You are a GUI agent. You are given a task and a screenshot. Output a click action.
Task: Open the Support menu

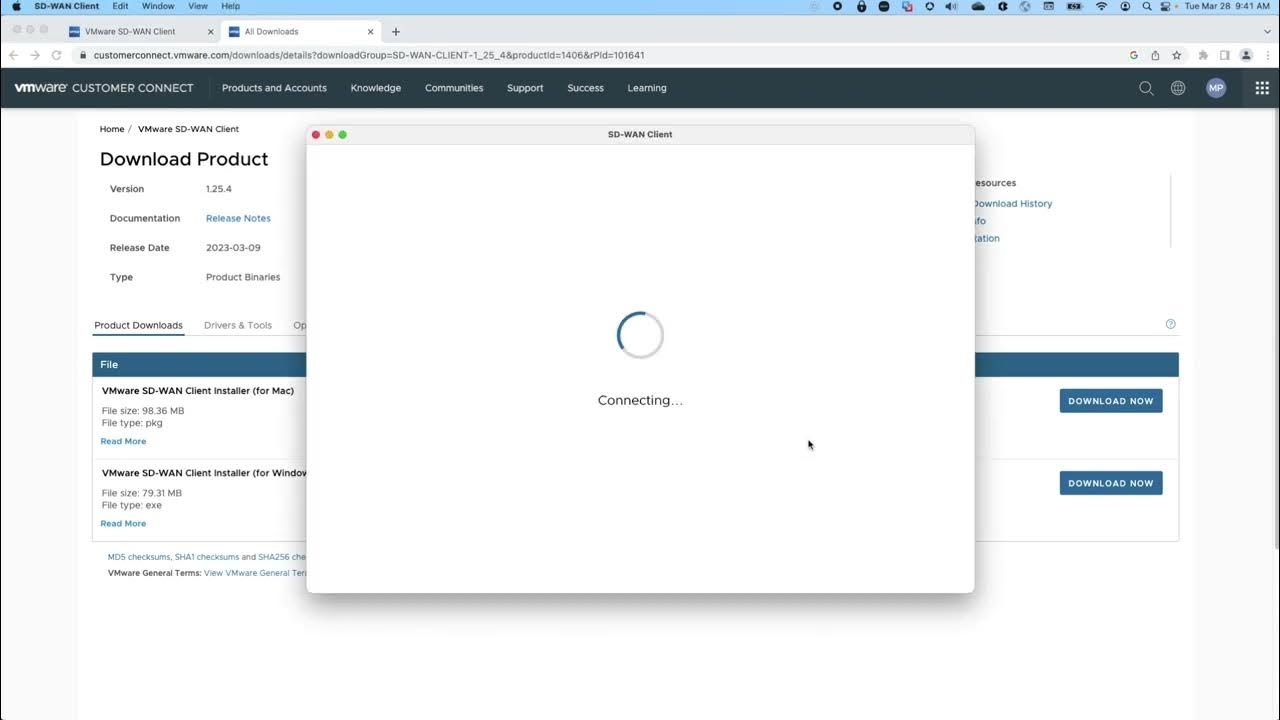(525, 88)
